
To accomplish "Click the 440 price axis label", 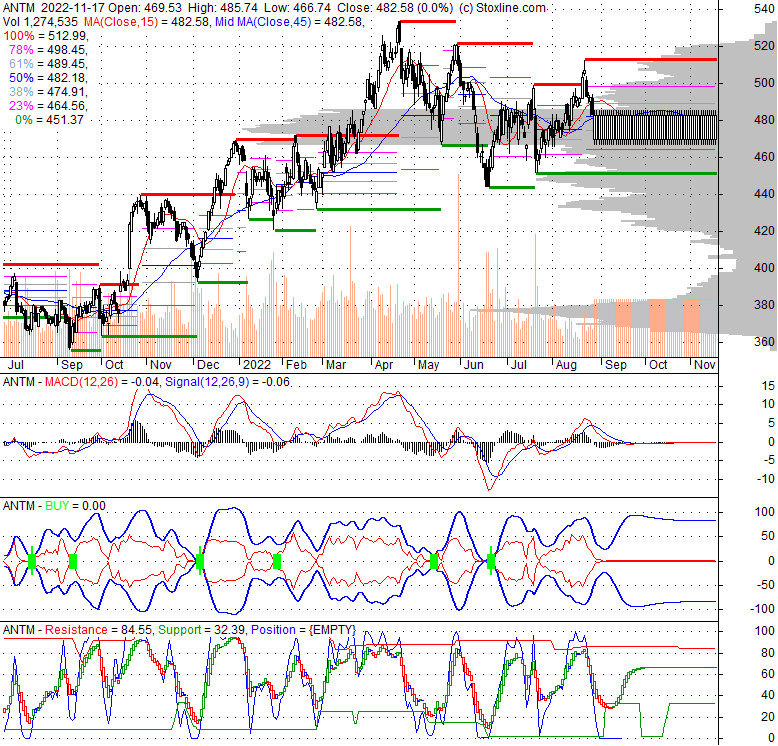I will pyautogui.click(x=764, y=194).
